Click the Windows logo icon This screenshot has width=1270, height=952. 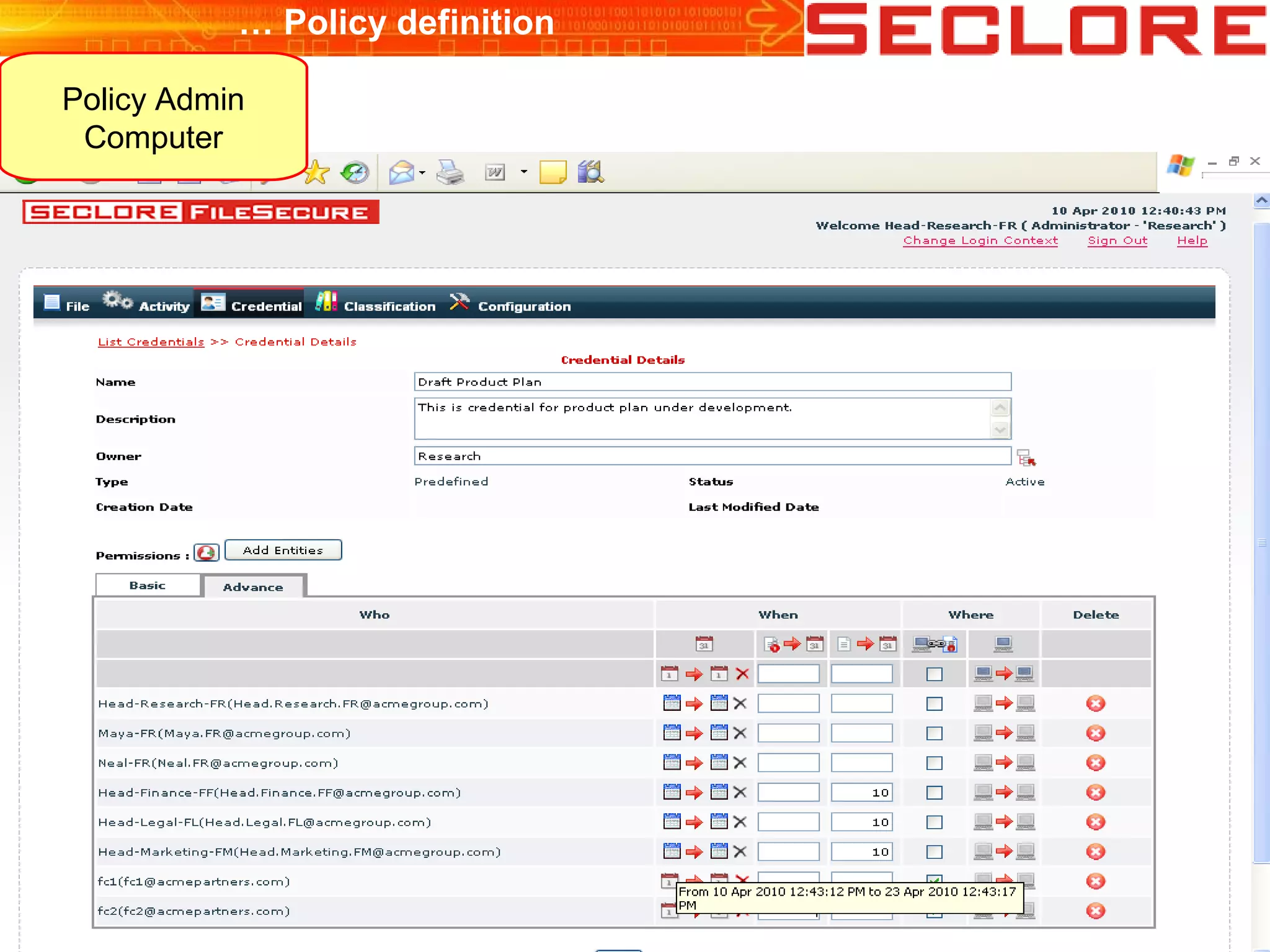[x=1180, y=166]
